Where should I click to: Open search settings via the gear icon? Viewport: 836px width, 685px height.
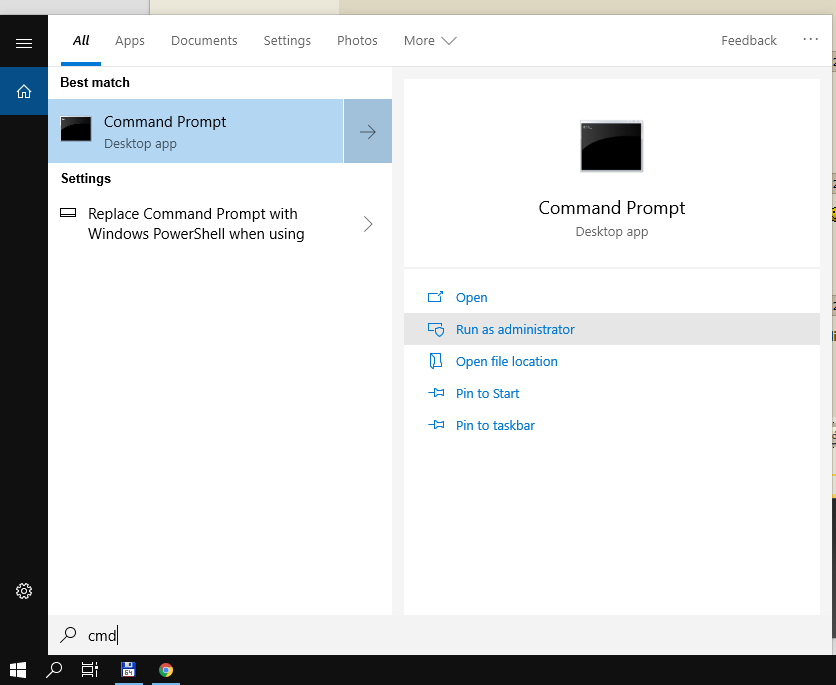(x=23, y=591)
